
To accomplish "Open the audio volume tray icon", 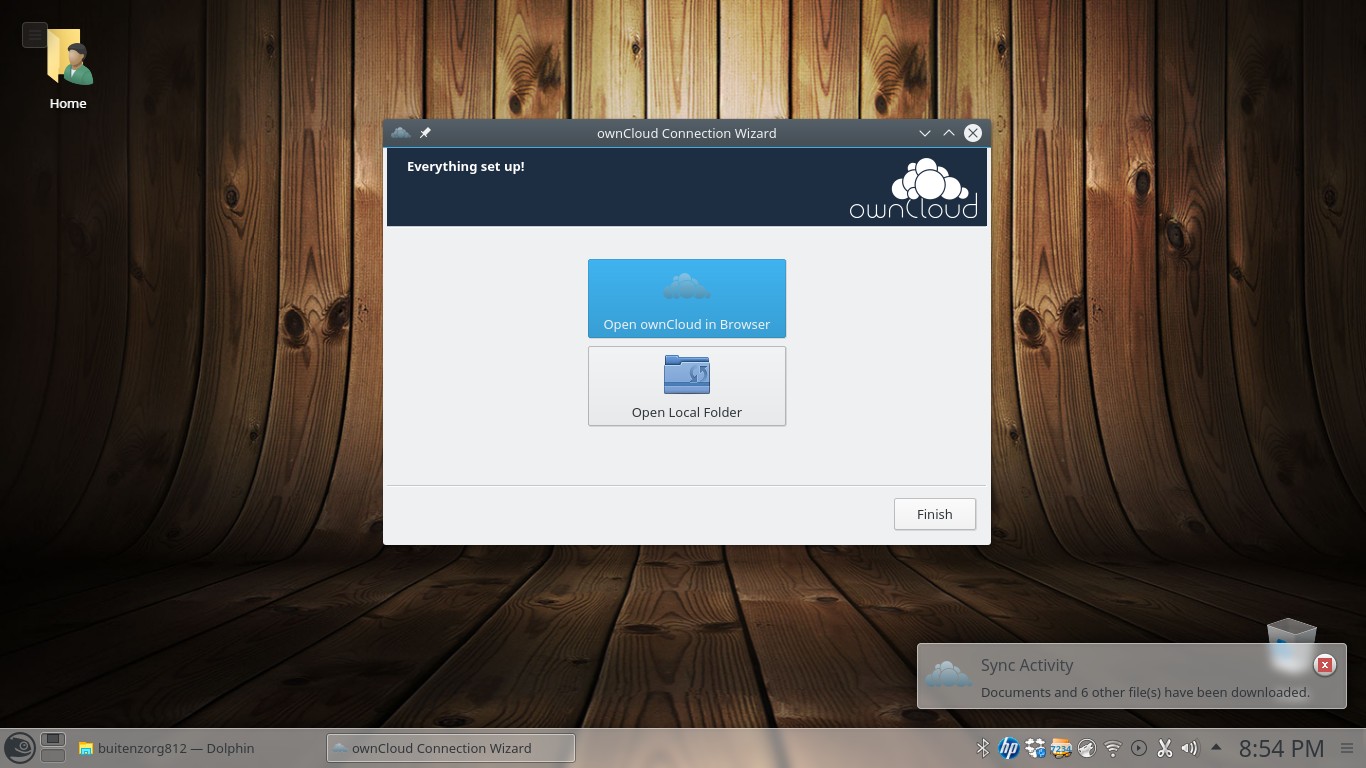I will tap(1190, 748).
